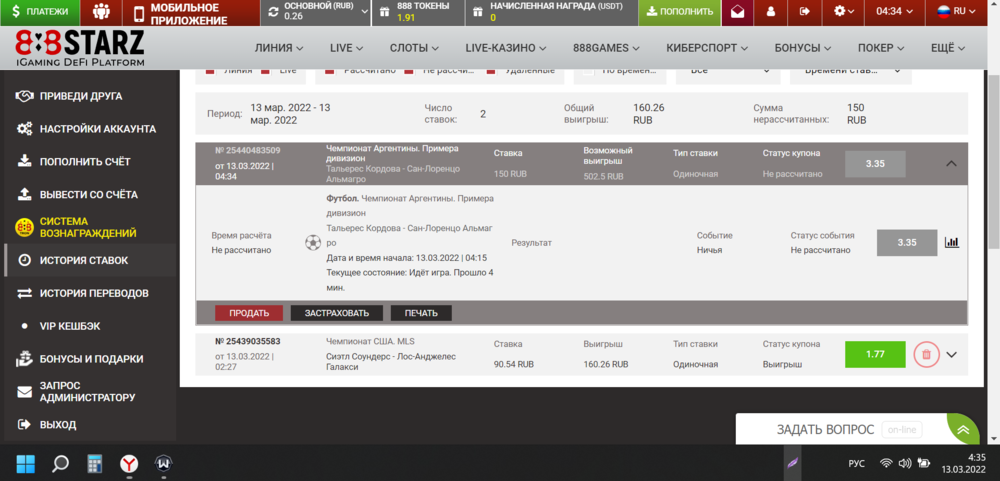This screenshot has width=1000, height=481.
Task: Open the messages envelope icon
Action: point(737,11)
